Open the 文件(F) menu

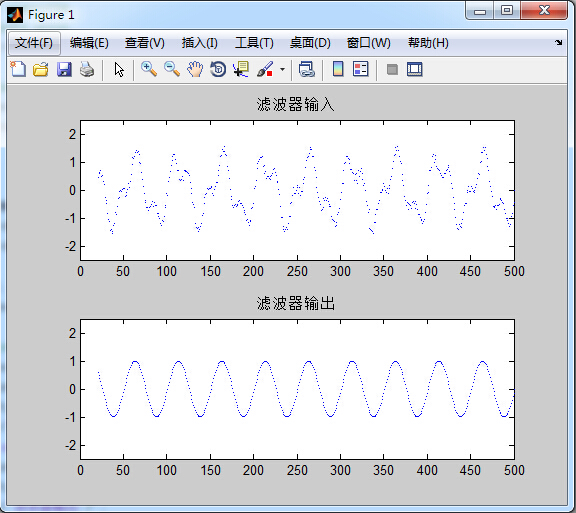(34, 43)
